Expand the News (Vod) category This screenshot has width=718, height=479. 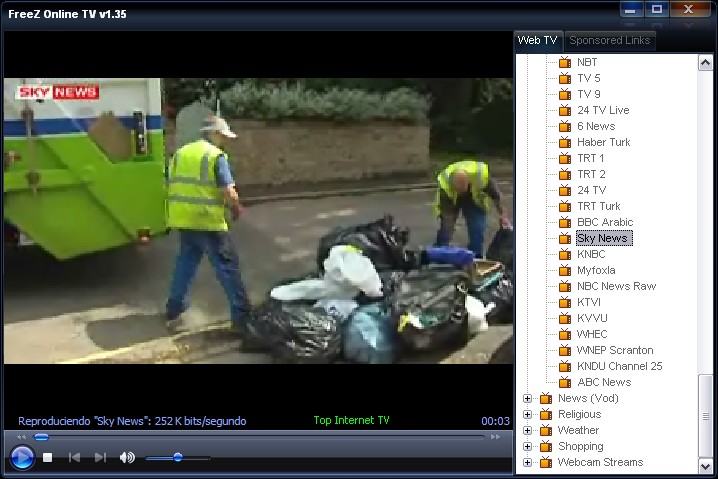click(x=528, y=398)
